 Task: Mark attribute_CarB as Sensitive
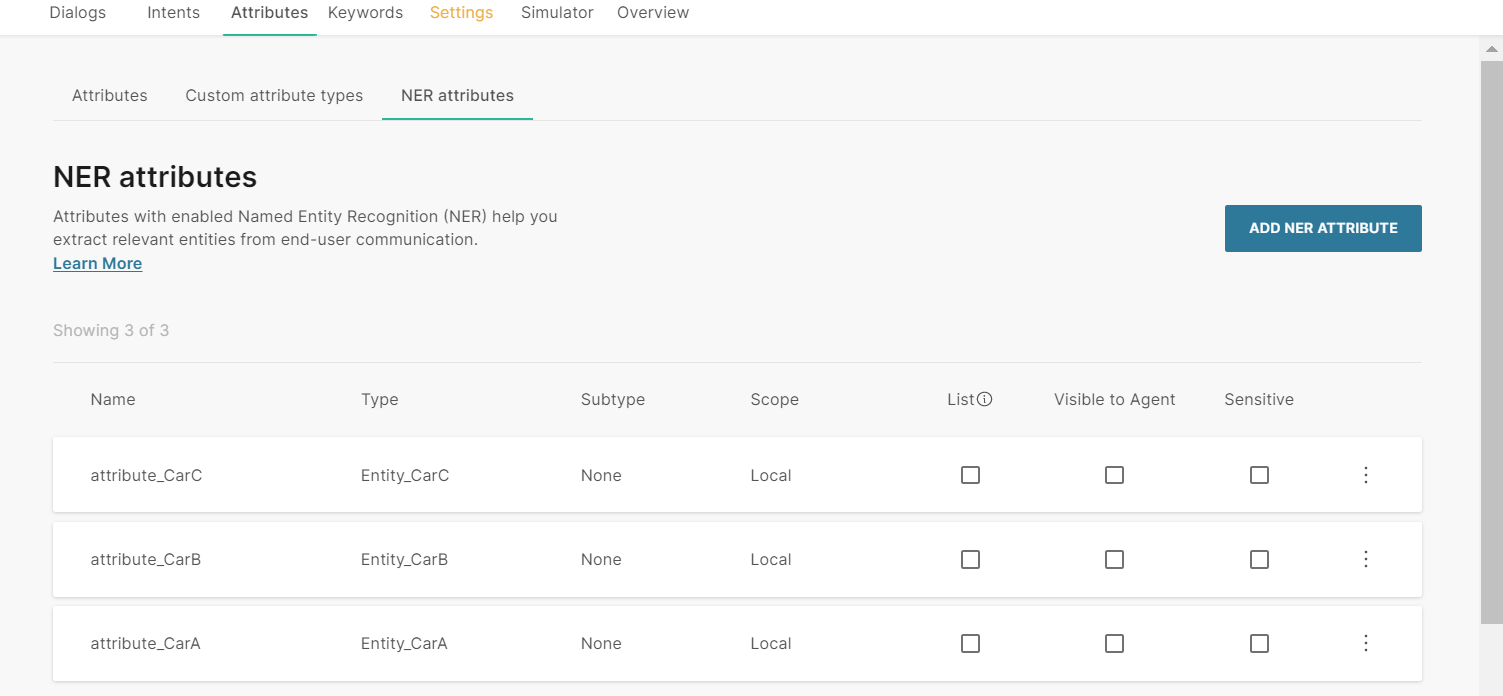click(x=1259, y=559)
